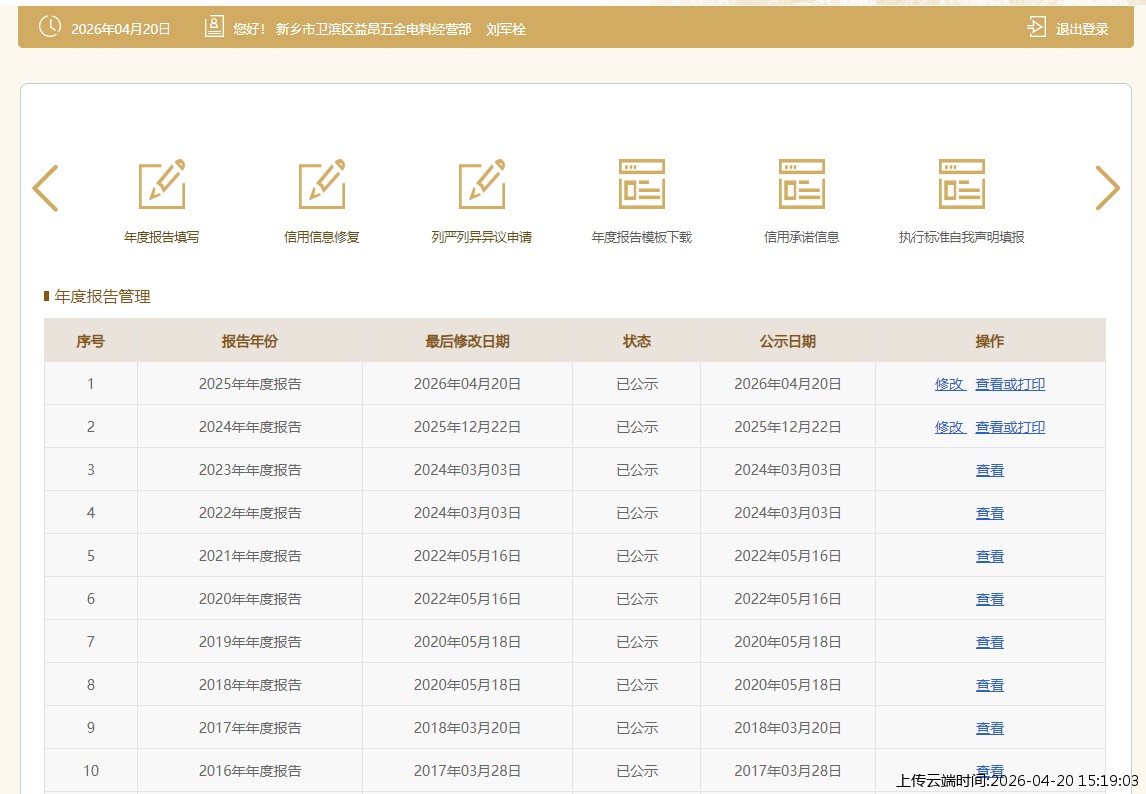Click the 执行标准自我声明填报 icon
1146x794 pixels.
click(962, 185)
